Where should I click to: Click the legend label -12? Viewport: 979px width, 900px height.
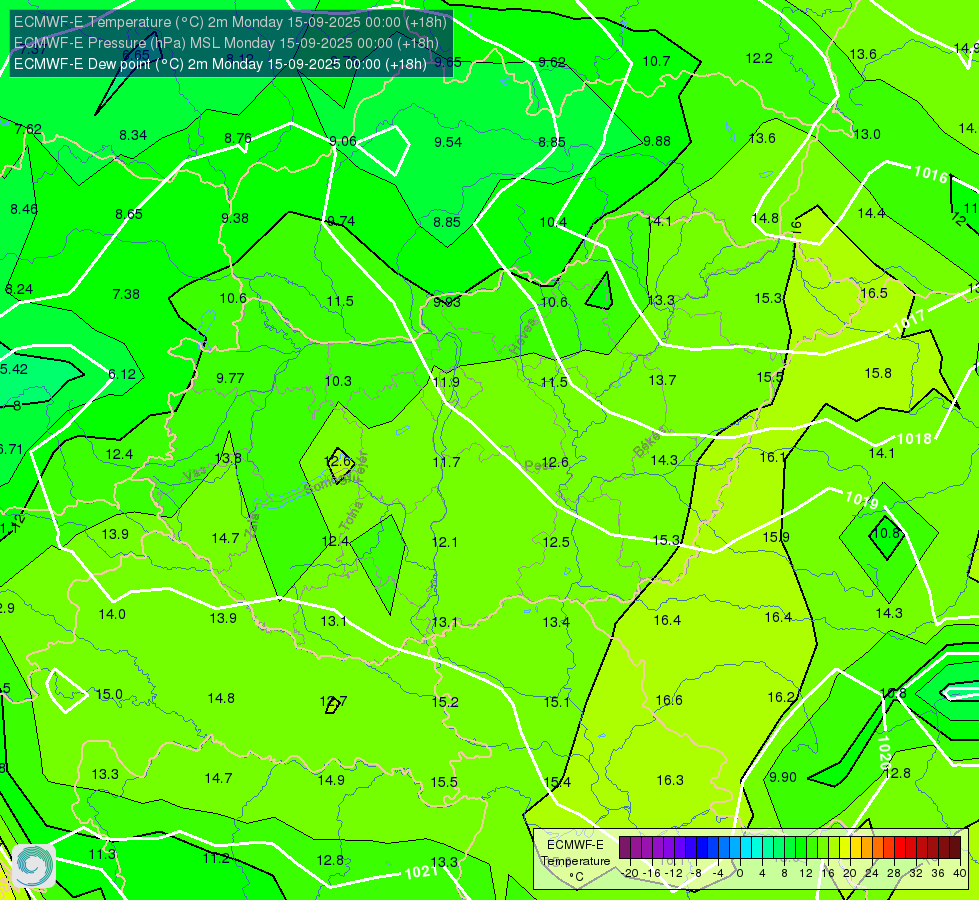tap(674, 873)
